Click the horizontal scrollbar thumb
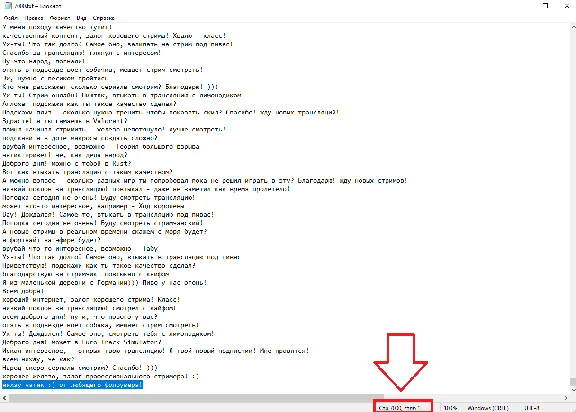This screenshot has width=576, height=412. [x=197, y=398]
